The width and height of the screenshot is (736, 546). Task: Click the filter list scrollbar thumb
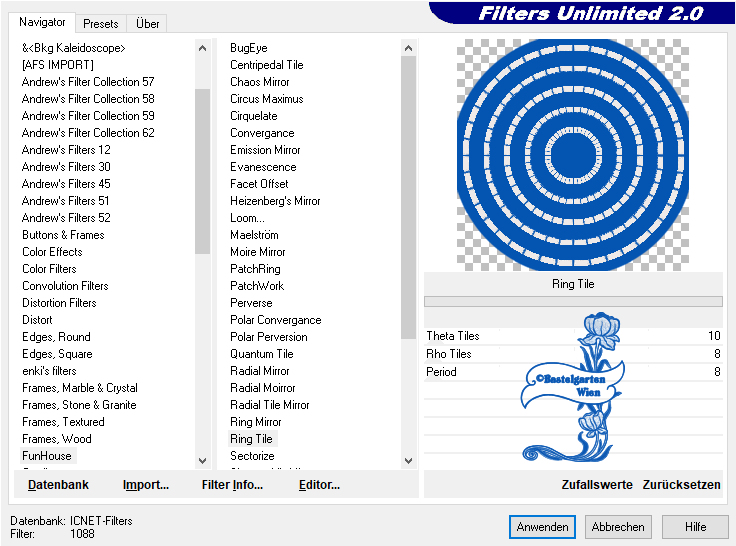pyautogui.click(x=408, y=197)
